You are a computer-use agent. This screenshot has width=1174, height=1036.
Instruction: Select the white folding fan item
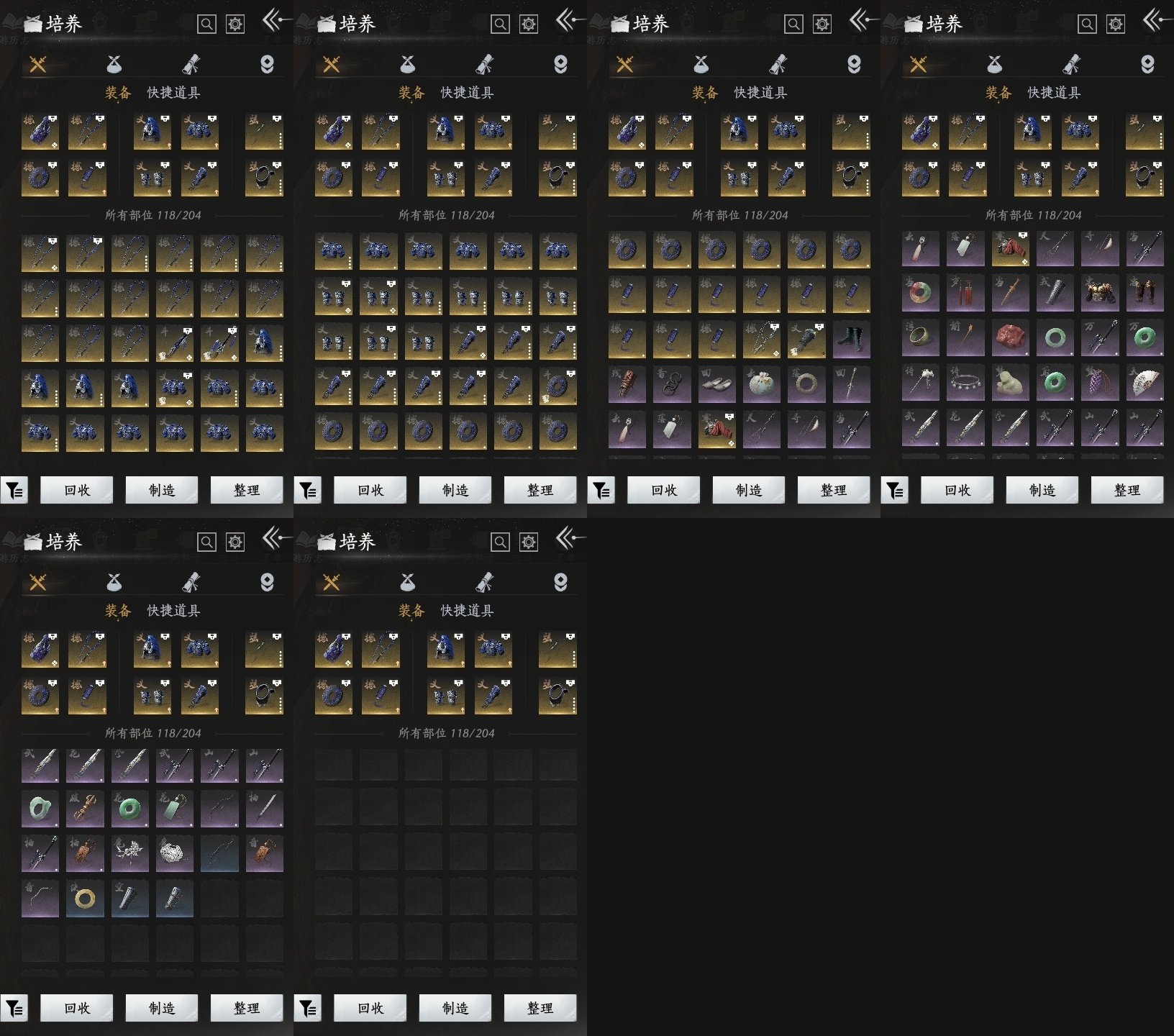pos(1145,383)
